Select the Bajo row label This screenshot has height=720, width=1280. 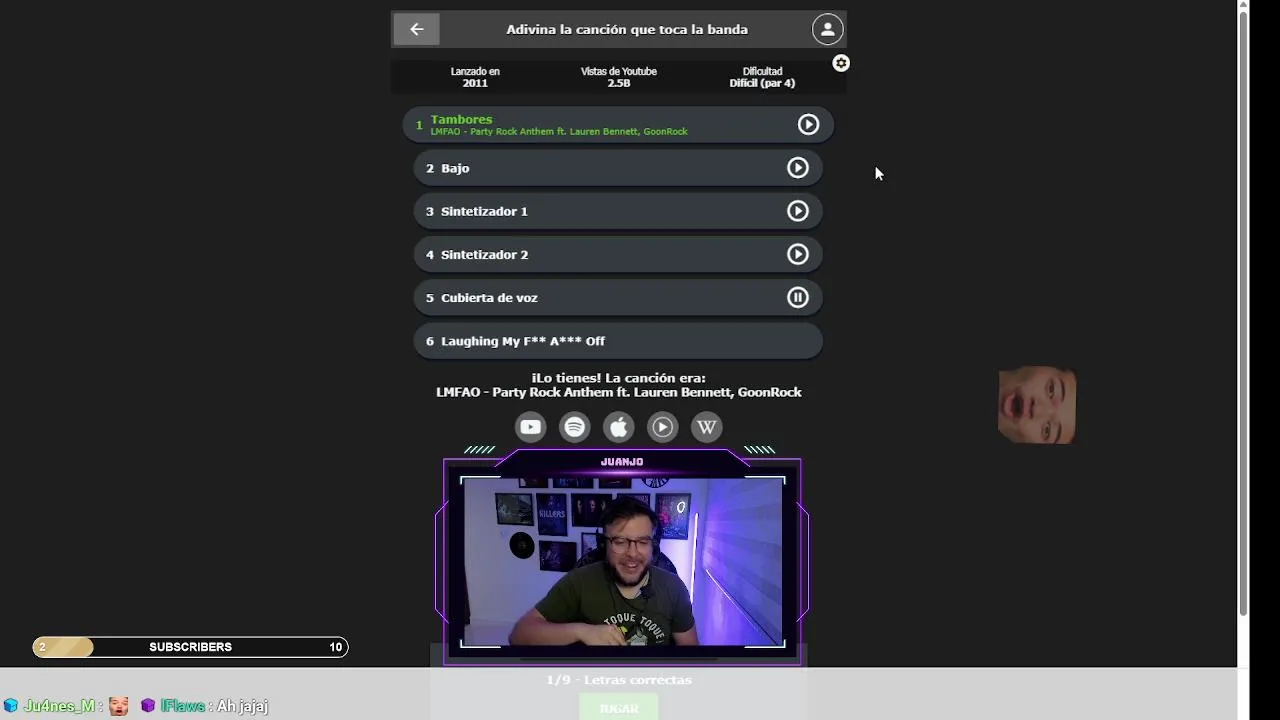click(455, 168)
